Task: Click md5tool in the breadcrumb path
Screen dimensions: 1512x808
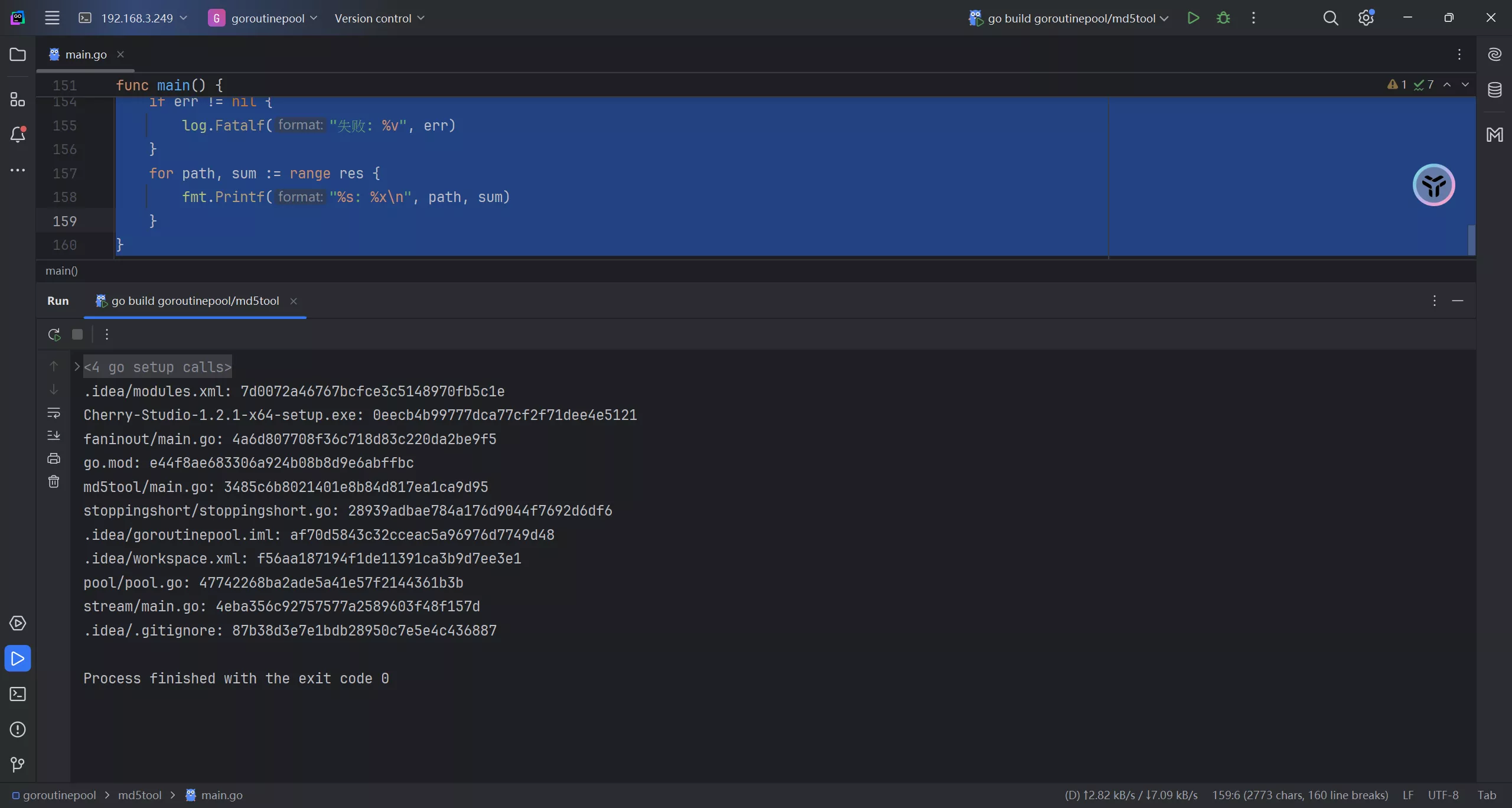Action: pos(139,795)
